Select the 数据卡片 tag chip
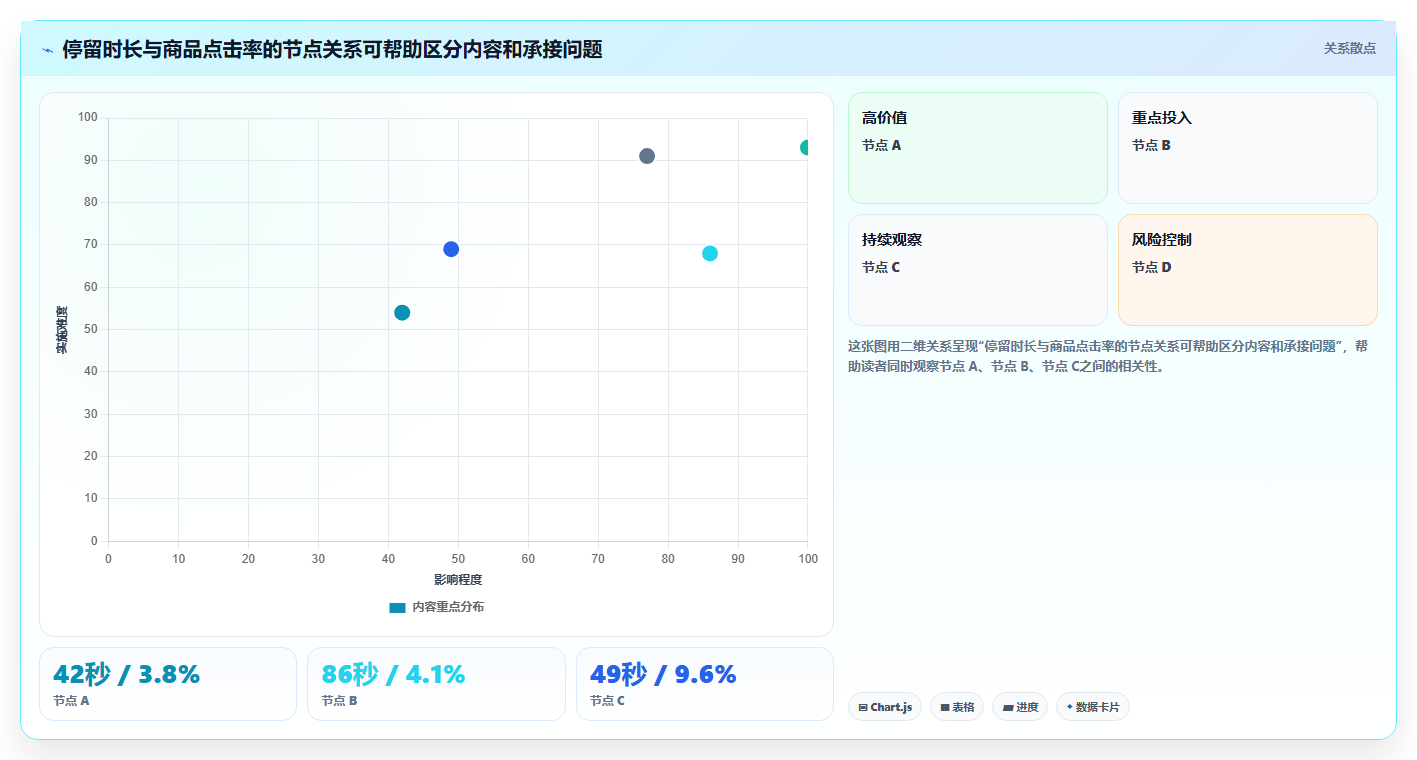Viewport: 1417px width, 760px height. pyautogui.click(x=1093, y=707)
